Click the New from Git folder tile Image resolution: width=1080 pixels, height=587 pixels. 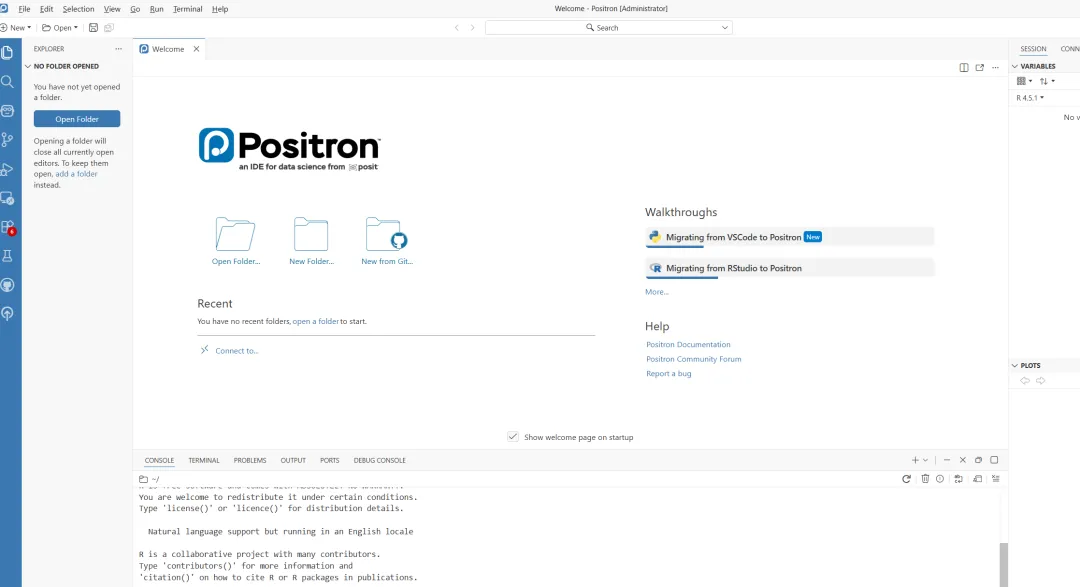pos(387,241)
